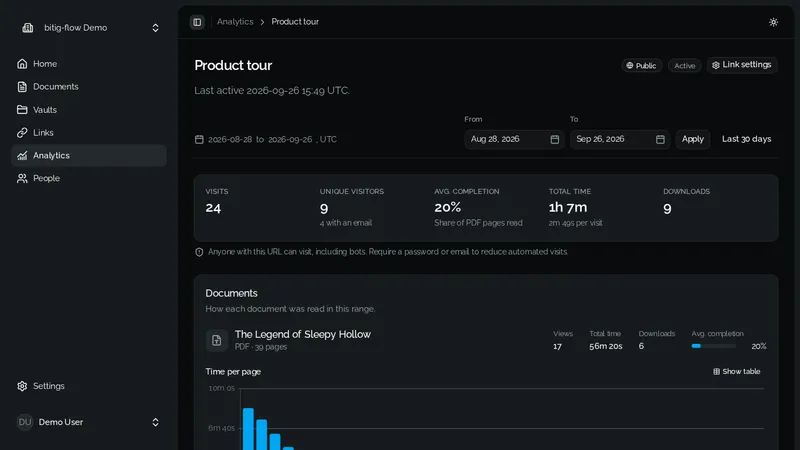Click the Links chain icon

[22, 133]
